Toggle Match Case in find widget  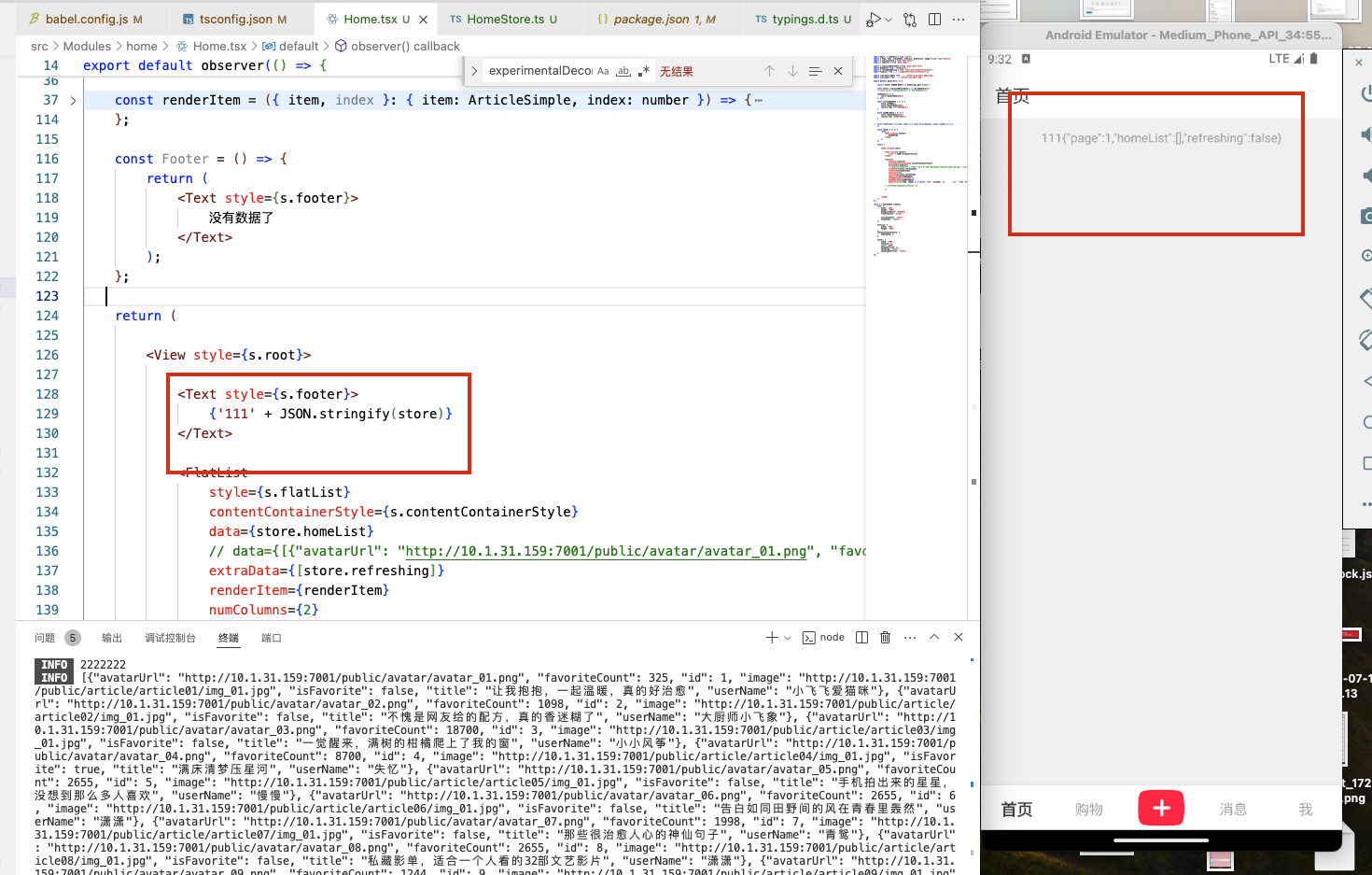point(603,71)
